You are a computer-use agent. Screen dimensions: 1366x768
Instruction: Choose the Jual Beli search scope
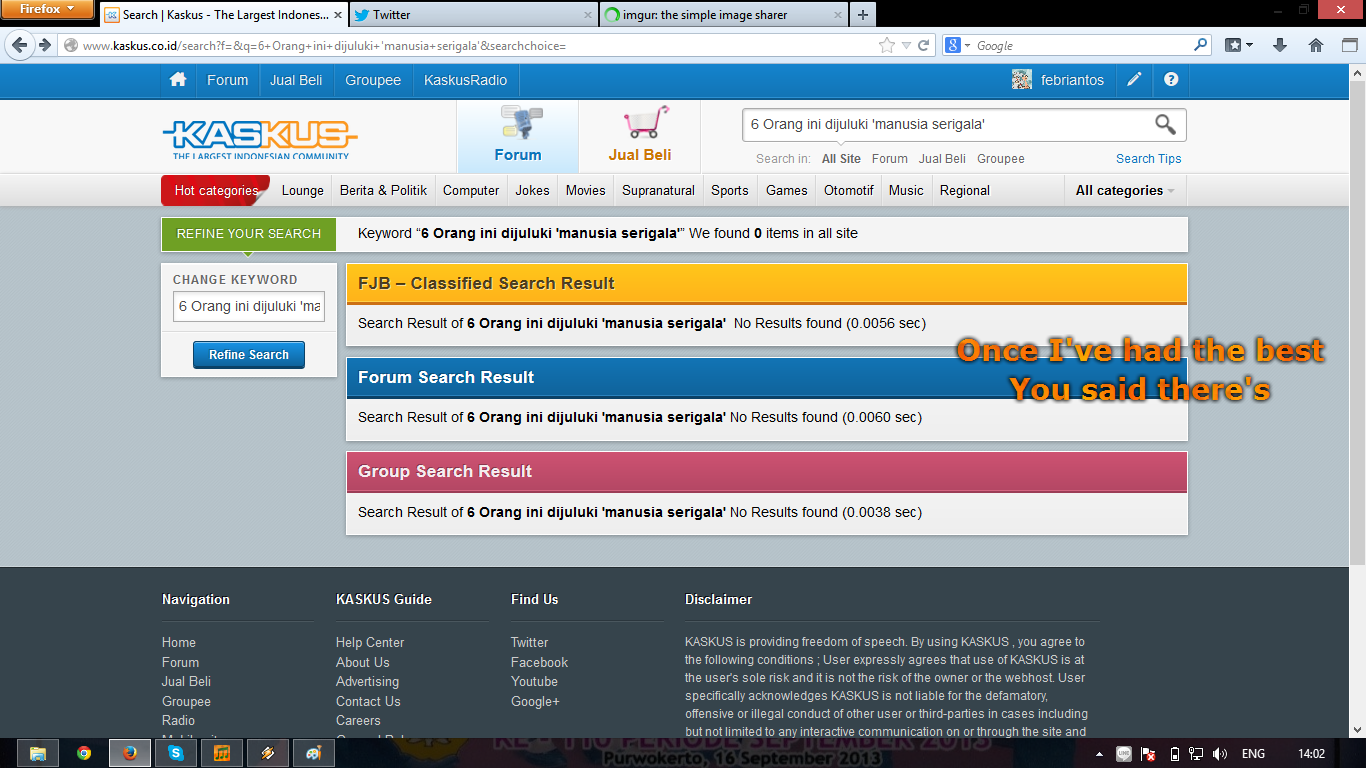pyautogui.click(x=942, y=159)
